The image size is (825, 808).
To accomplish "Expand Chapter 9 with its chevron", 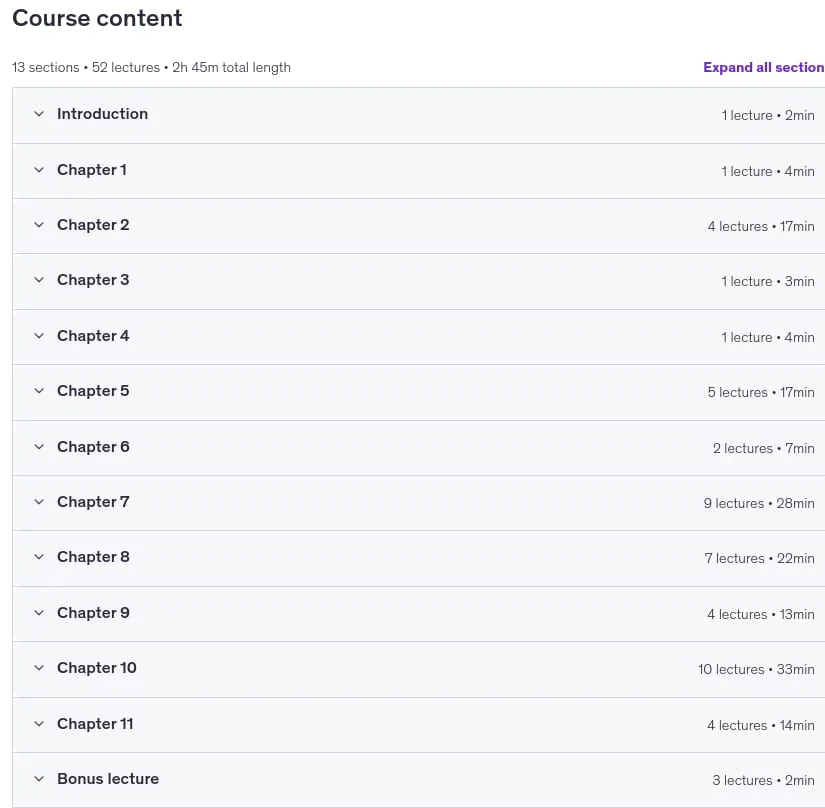I will (39, 612).
